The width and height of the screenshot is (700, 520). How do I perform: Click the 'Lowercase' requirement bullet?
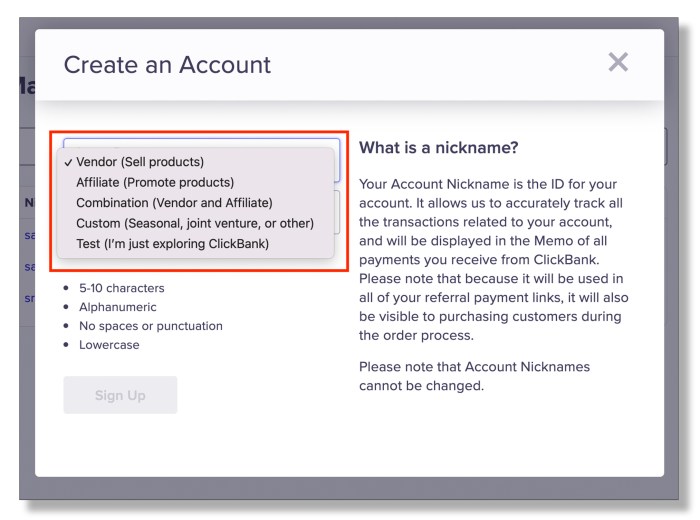pos(109,345)
